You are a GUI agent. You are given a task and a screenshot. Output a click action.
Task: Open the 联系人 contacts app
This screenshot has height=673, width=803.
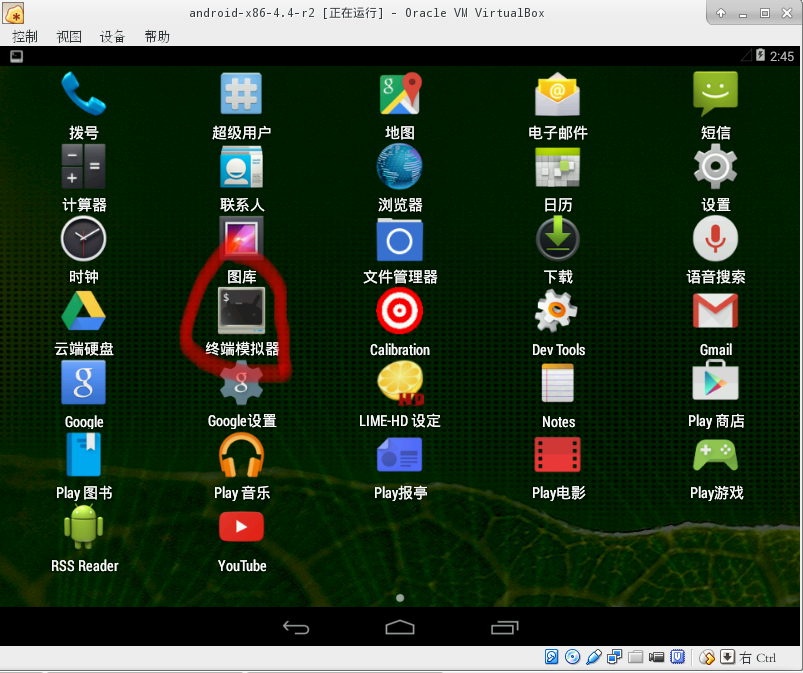click(x=241, y=166)
